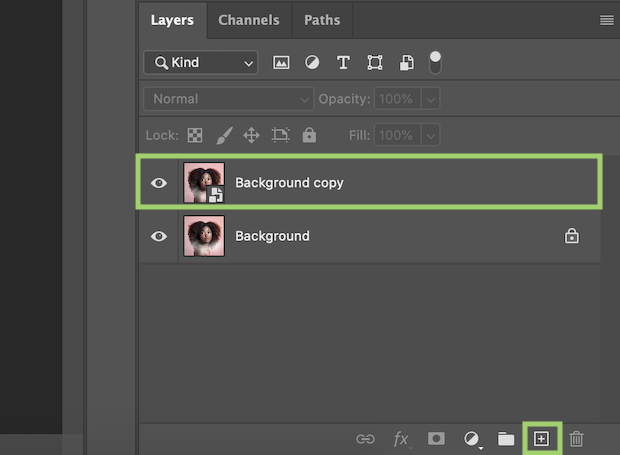The height and width of the screenshot is (455, 620).
Task: Filter for adjustment layers icon
Action: (x=312, y=62)
